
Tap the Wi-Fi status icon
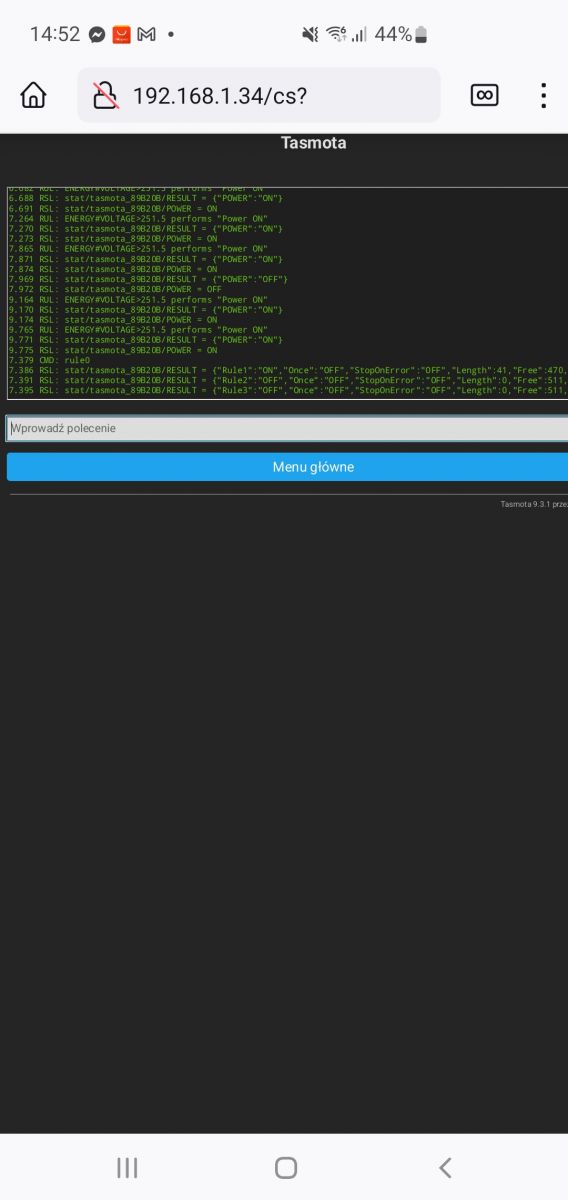tap(335, 34)
